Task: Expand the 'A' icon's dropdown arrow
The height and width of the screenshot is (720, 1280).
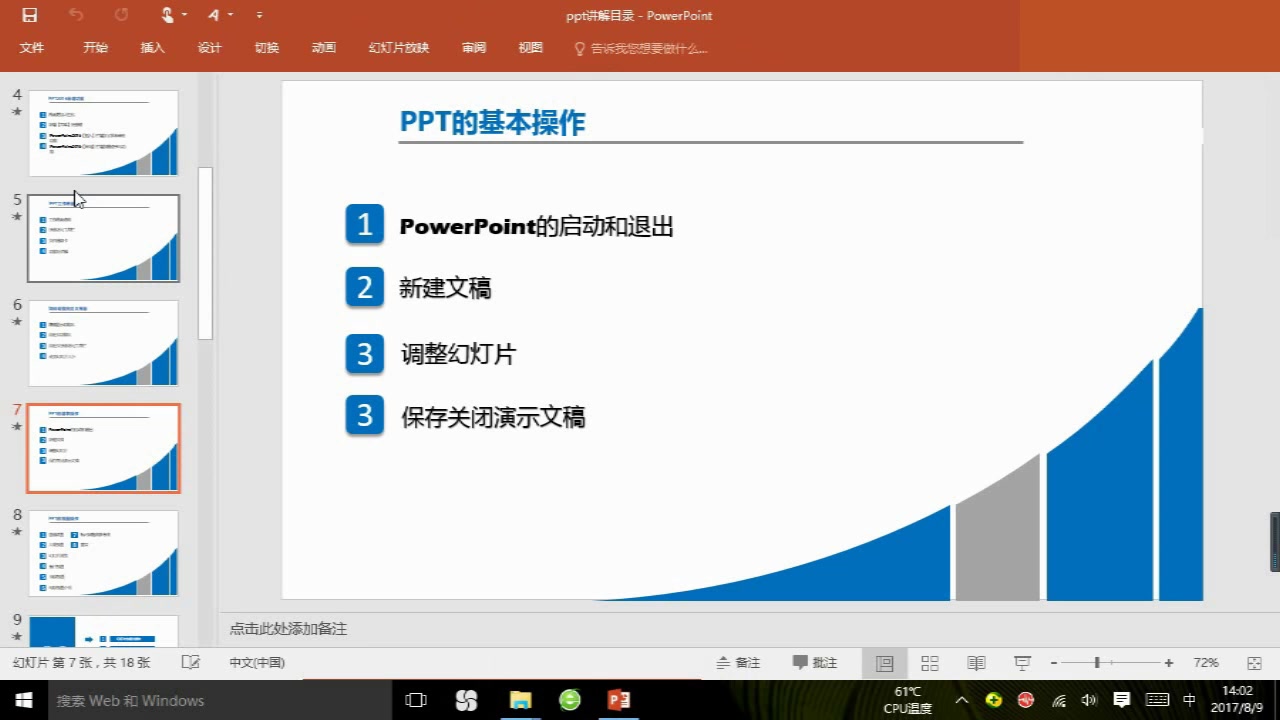Action: point(230,15)
